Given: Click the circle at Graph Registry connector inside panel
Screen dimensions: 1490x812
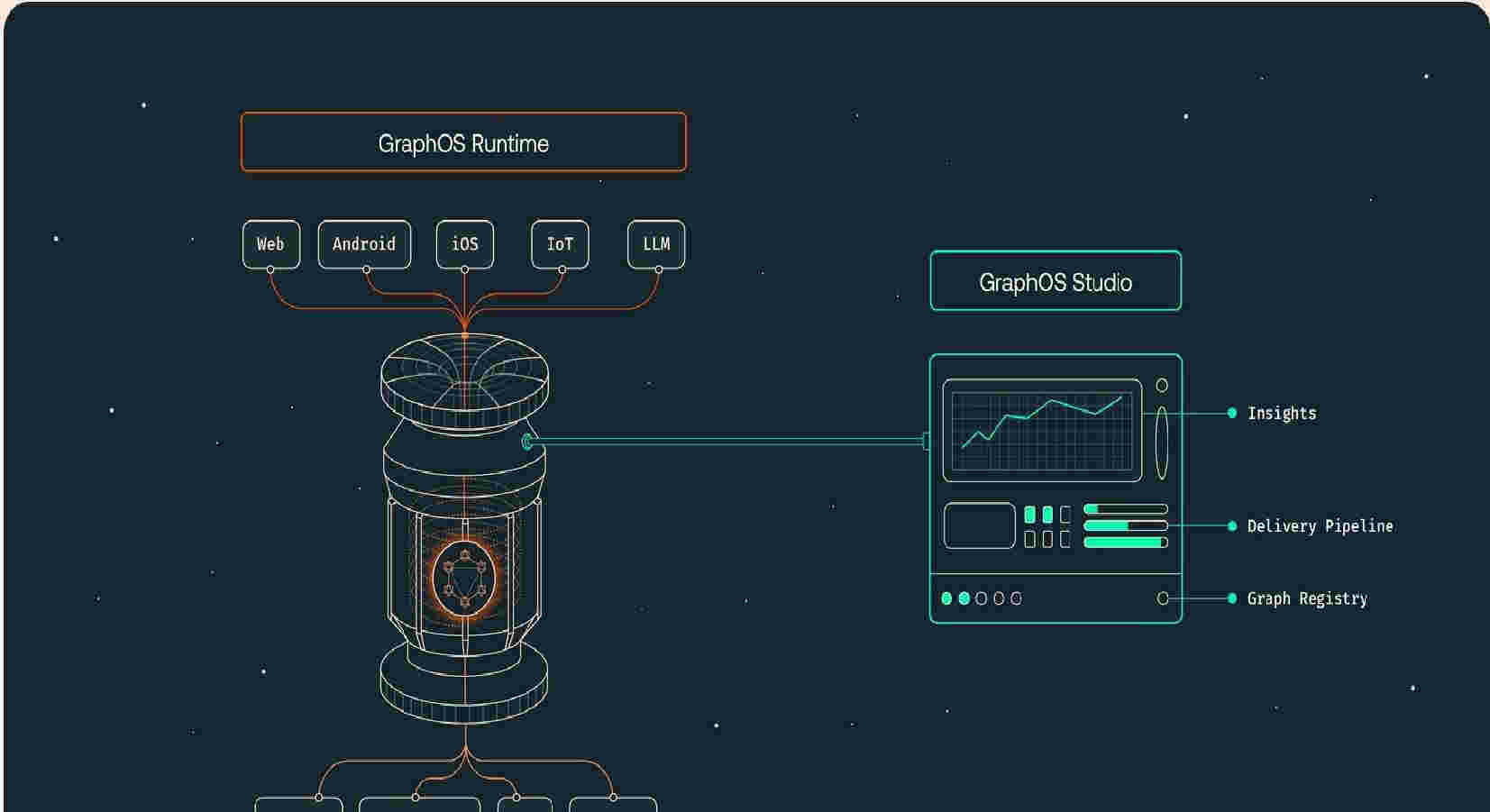Looking at the screenshot, I should pyautogui.click(x=1163, y=598).
